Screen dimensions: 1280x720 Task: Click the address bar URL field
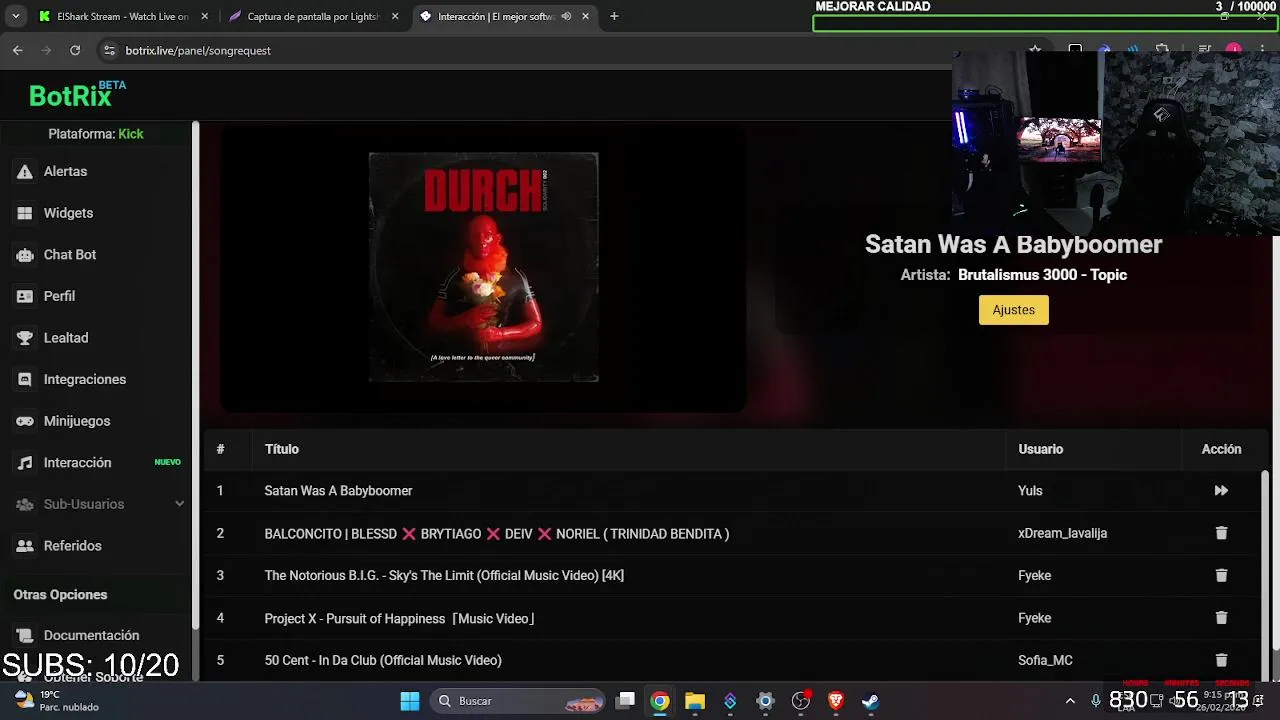[560, 50]
